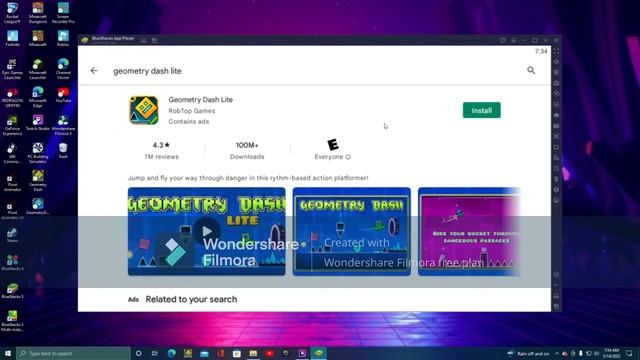Play the Geometry Dash Lite trailer video
The width and height of the screenshot is (640, 360).
[207, 231]
